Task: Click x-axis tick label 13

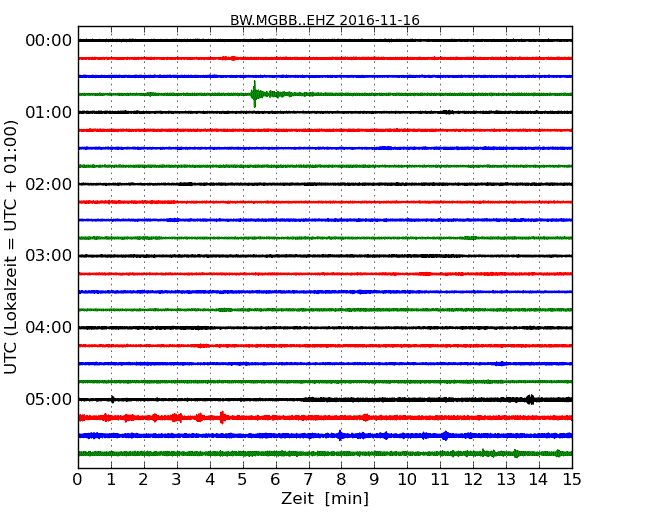Action: tap(506, 480)
